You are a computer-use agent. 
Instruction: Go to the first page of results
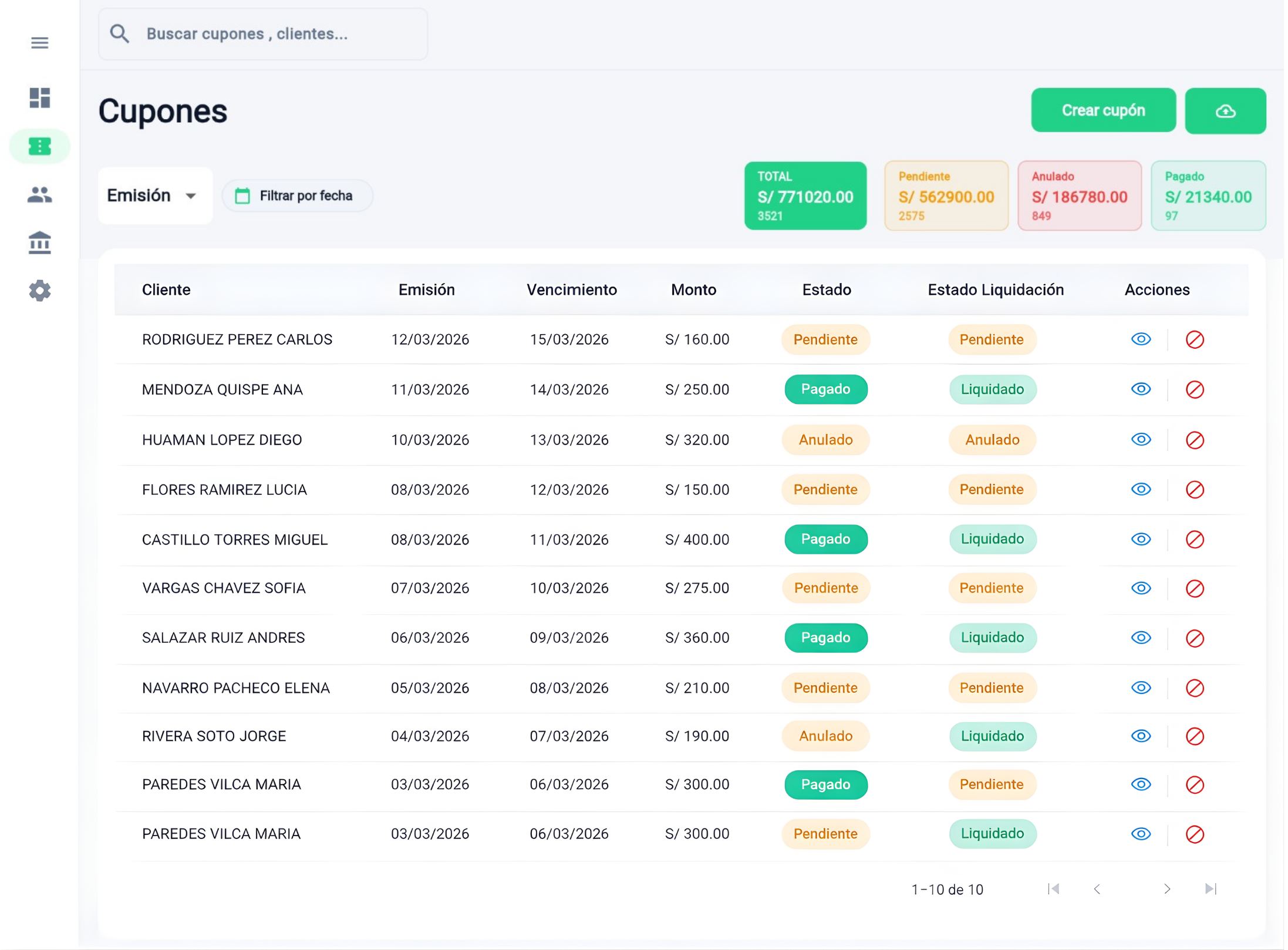click(x=1053, y=890)
